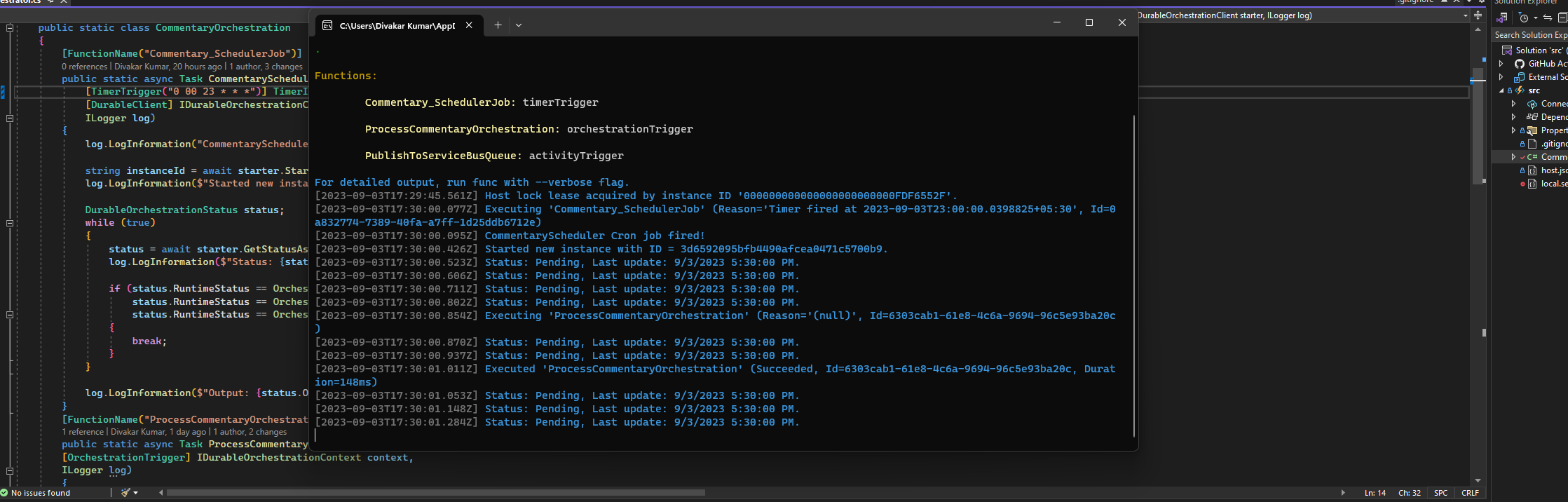The height and width of the screenshot is (502, 1568).
Task: Select Solution 'src' root item
Action: pos(1534,50)
